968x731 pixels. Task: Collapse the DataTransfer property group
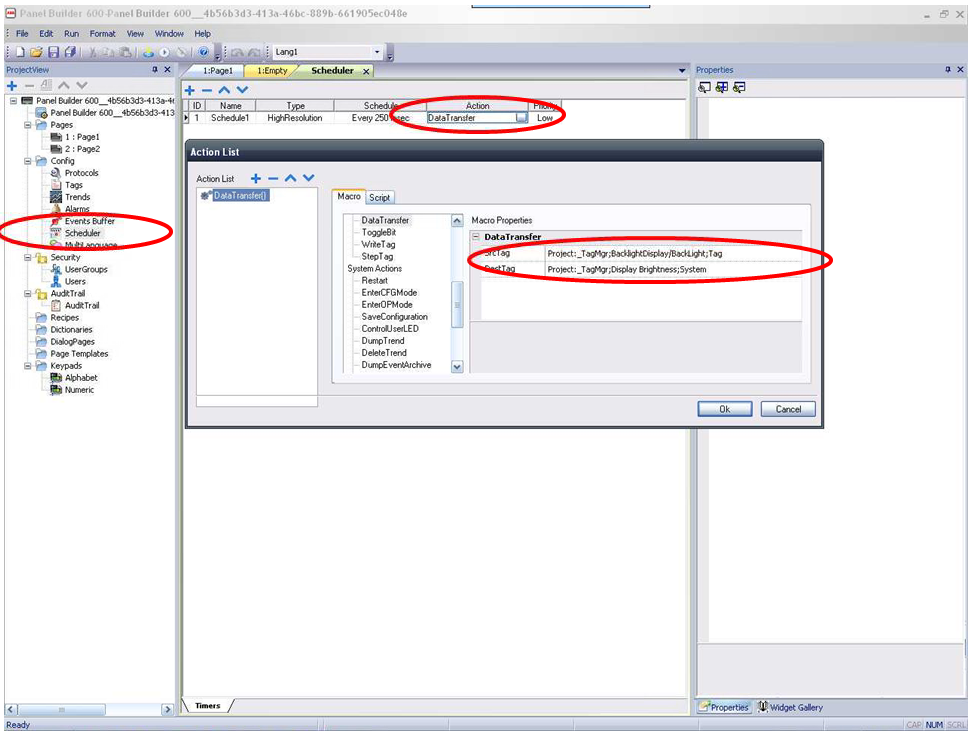click(x=477, y=237)
